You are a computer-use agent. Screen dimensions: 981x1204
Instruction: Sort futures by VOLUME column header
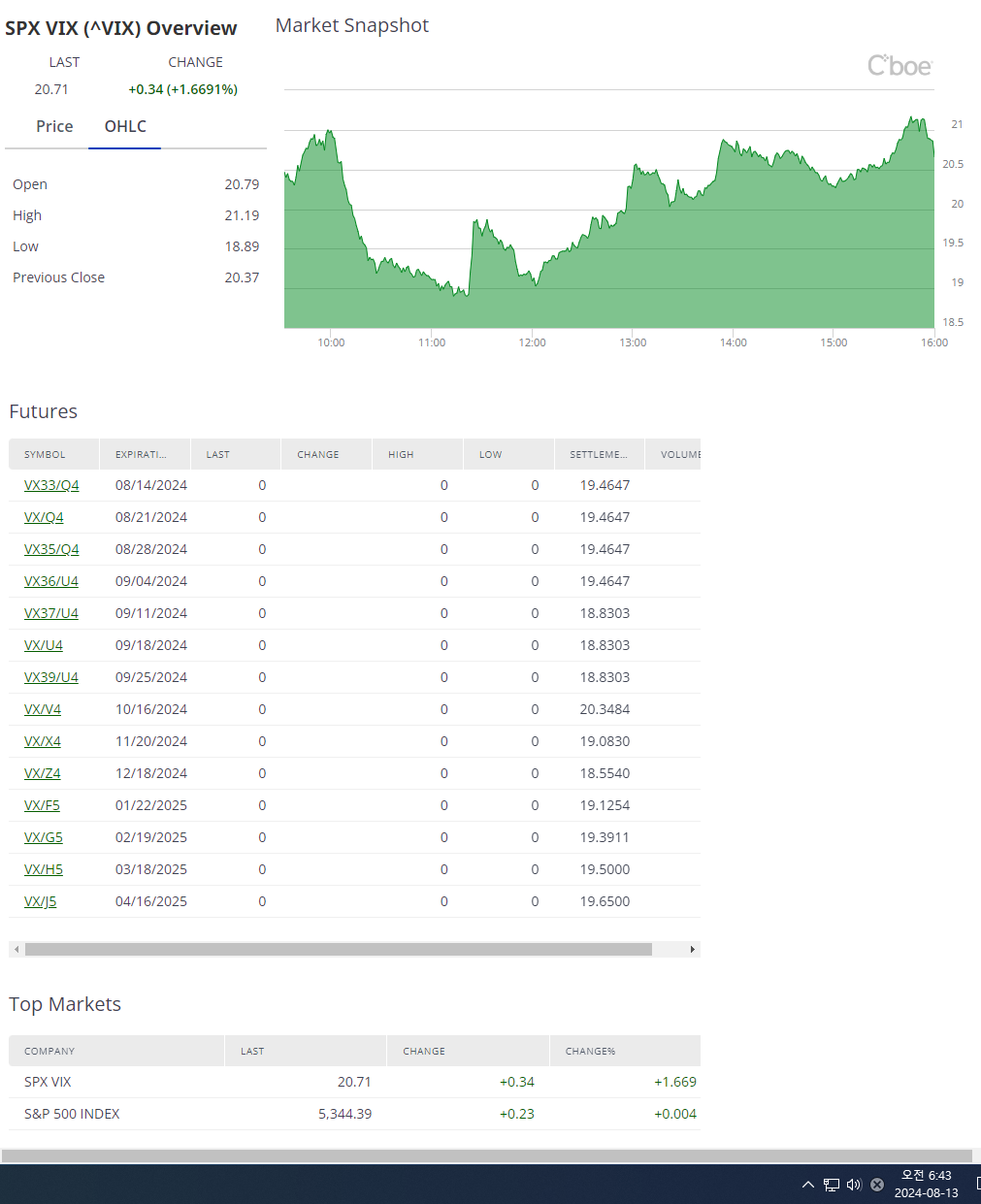coord(673,454)
